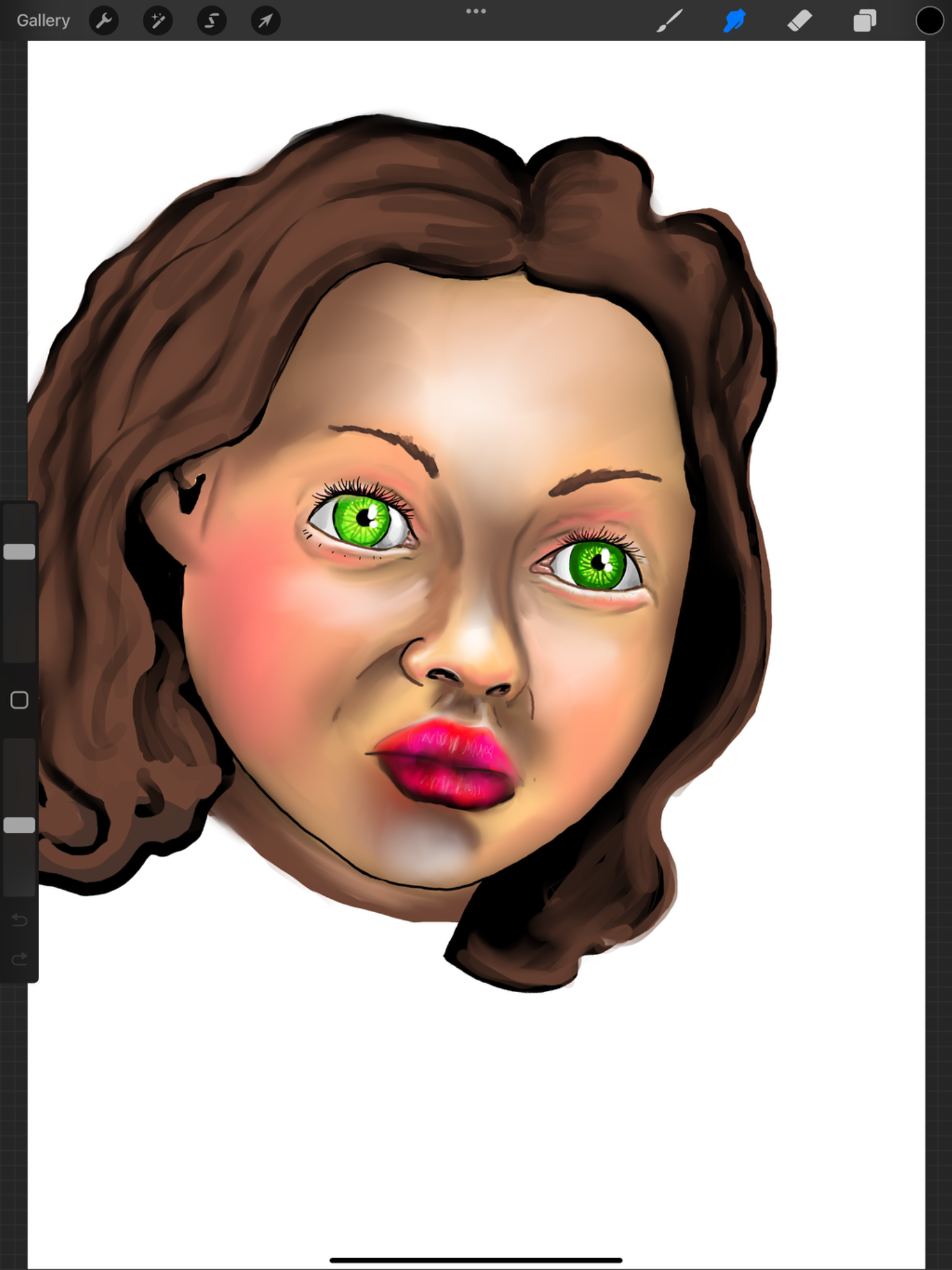This screenshot has width=952, height=1270.
Task: Open the Layers panel
Action: point(864,21)
